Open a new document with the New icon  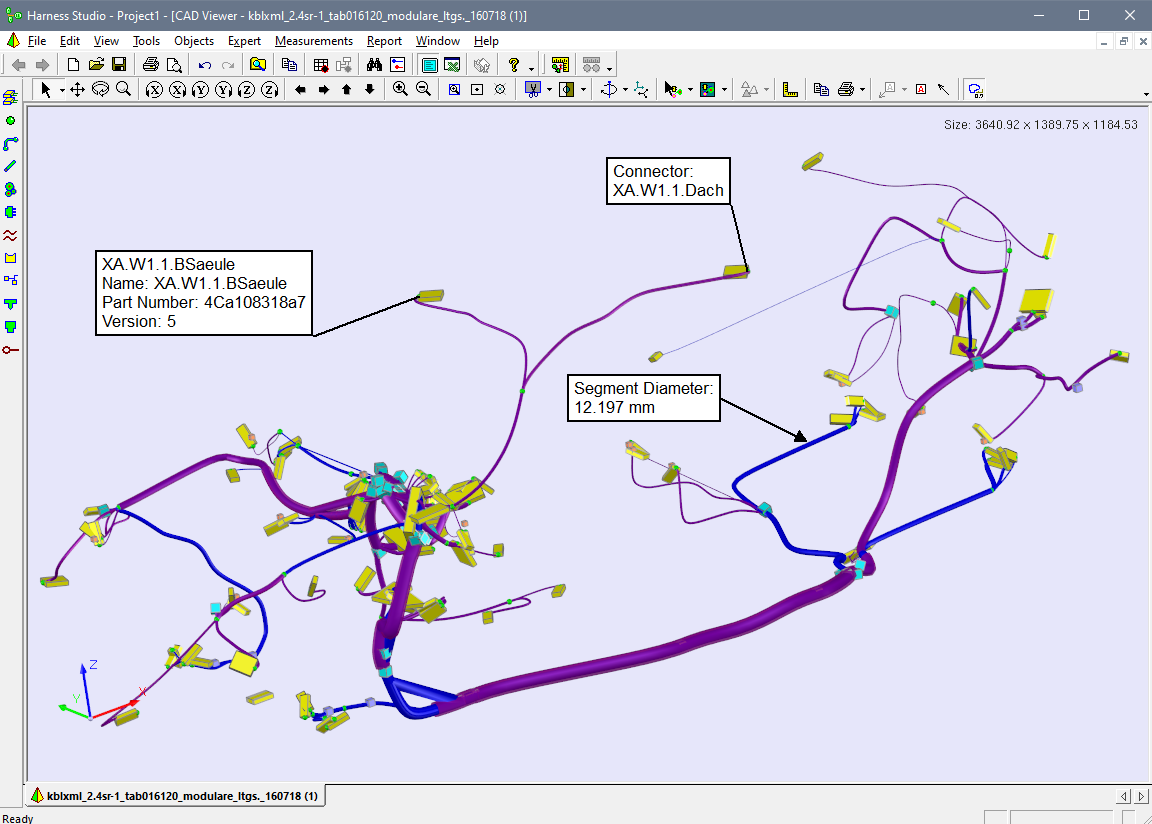tap(72, 64)
